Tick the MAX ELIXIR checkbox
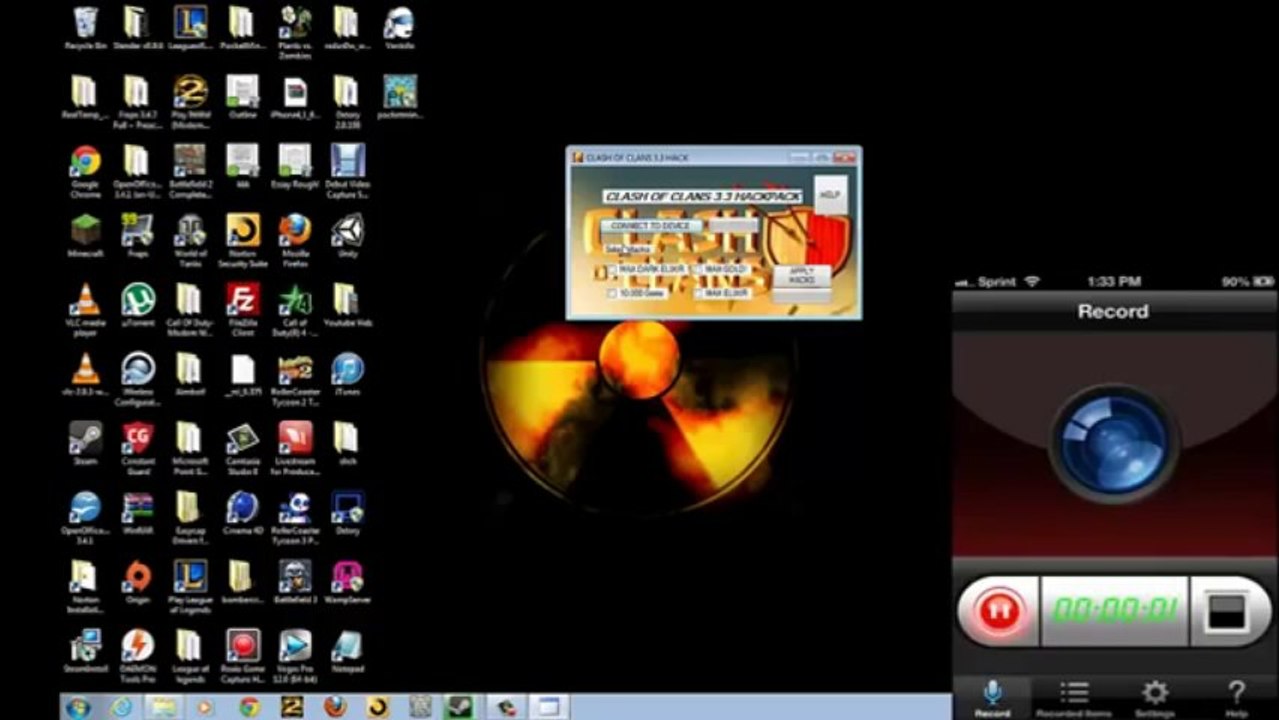Screen dimensions: 1279x720 pyautogui.click(x=698, y=294)
